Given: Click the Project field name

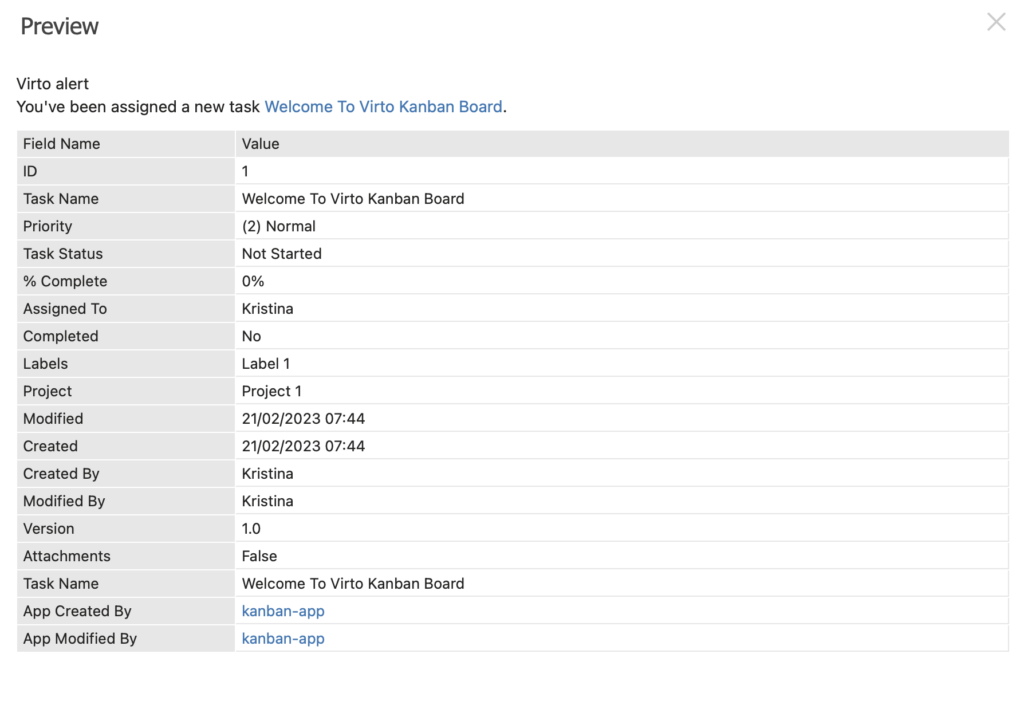Looking at the screenshot, I should (x=47, y=390).
